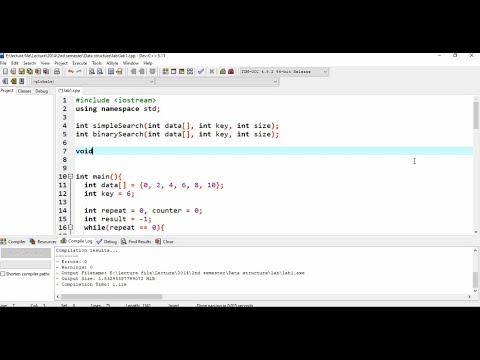
Task: Switch to the Classes sidebar tab
Action: tap(24, 91)
